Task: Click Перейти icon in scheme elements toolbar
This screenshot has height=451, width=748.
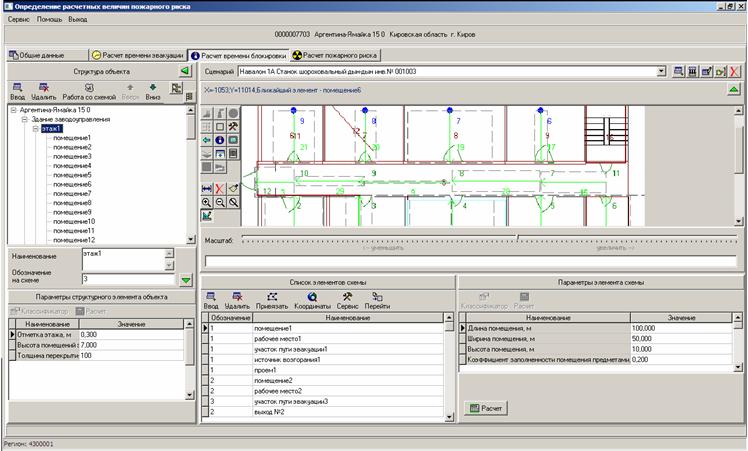Action: coord(377,297)
